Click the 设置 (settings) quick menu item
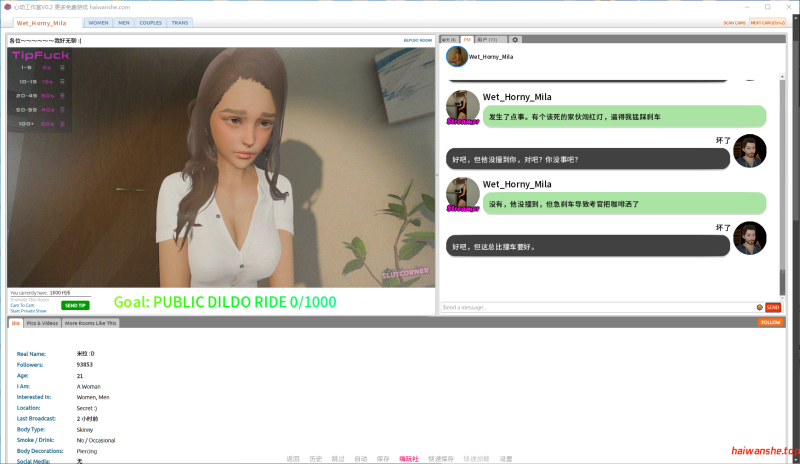800x464 pixels. tap(506, 459)
